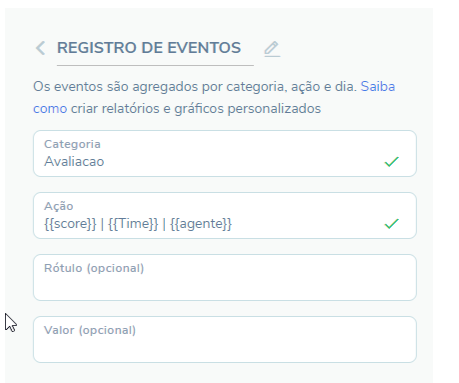Click the green checkmark in Ação field
Viewport: 459px width, 383px height.
pos(391,224)
